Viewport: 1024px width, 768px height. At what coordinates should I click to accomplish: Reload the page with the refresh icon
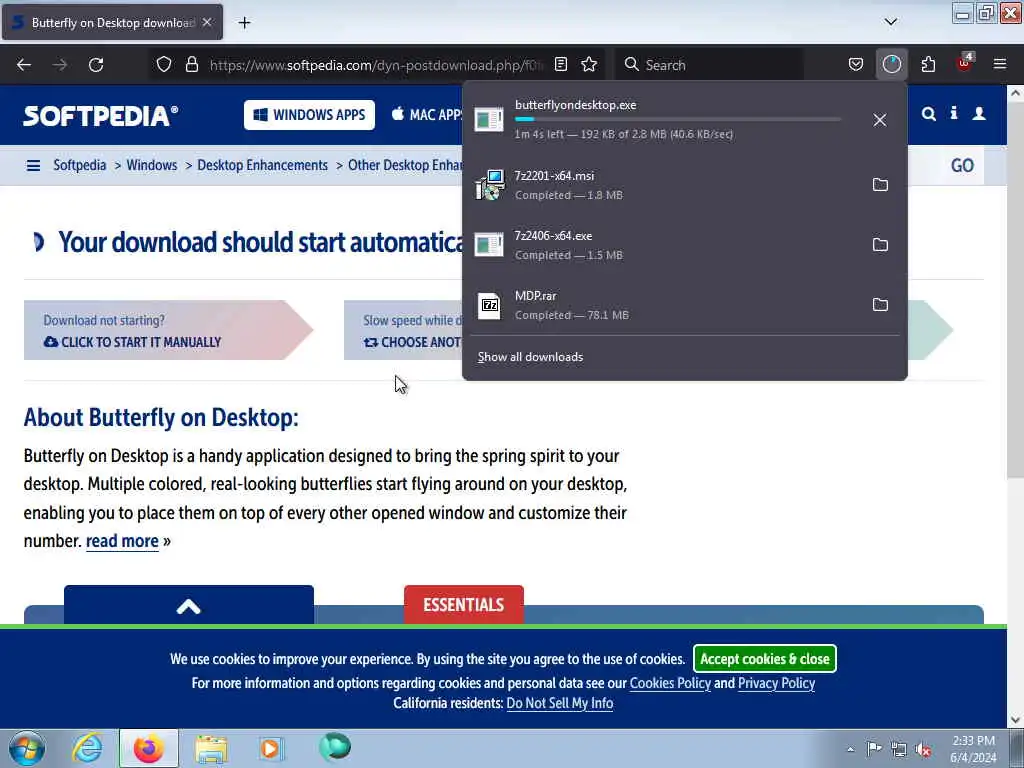pos(96,65)
